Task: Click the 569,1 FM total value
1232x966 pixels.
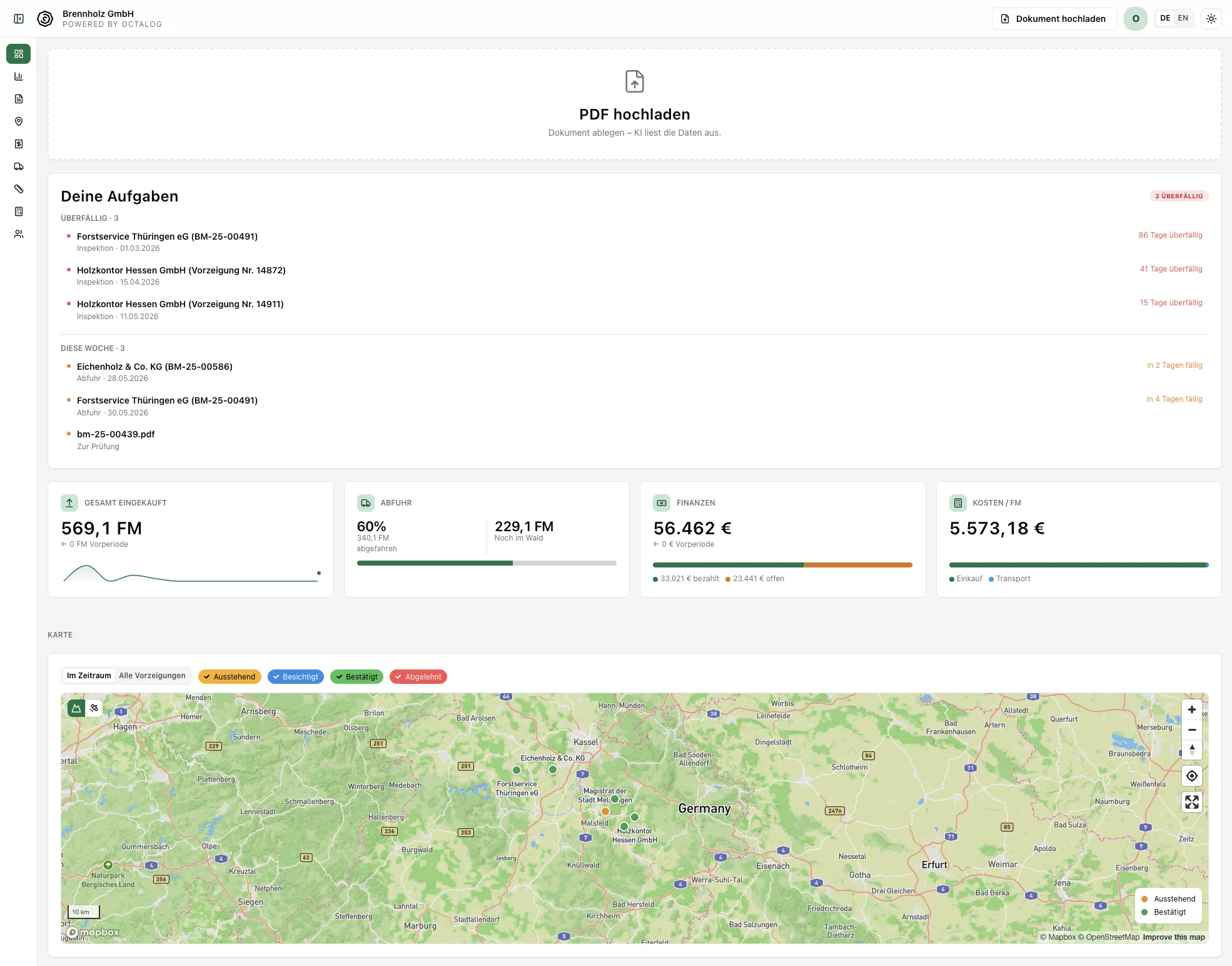Action: [x=102, y=529]
